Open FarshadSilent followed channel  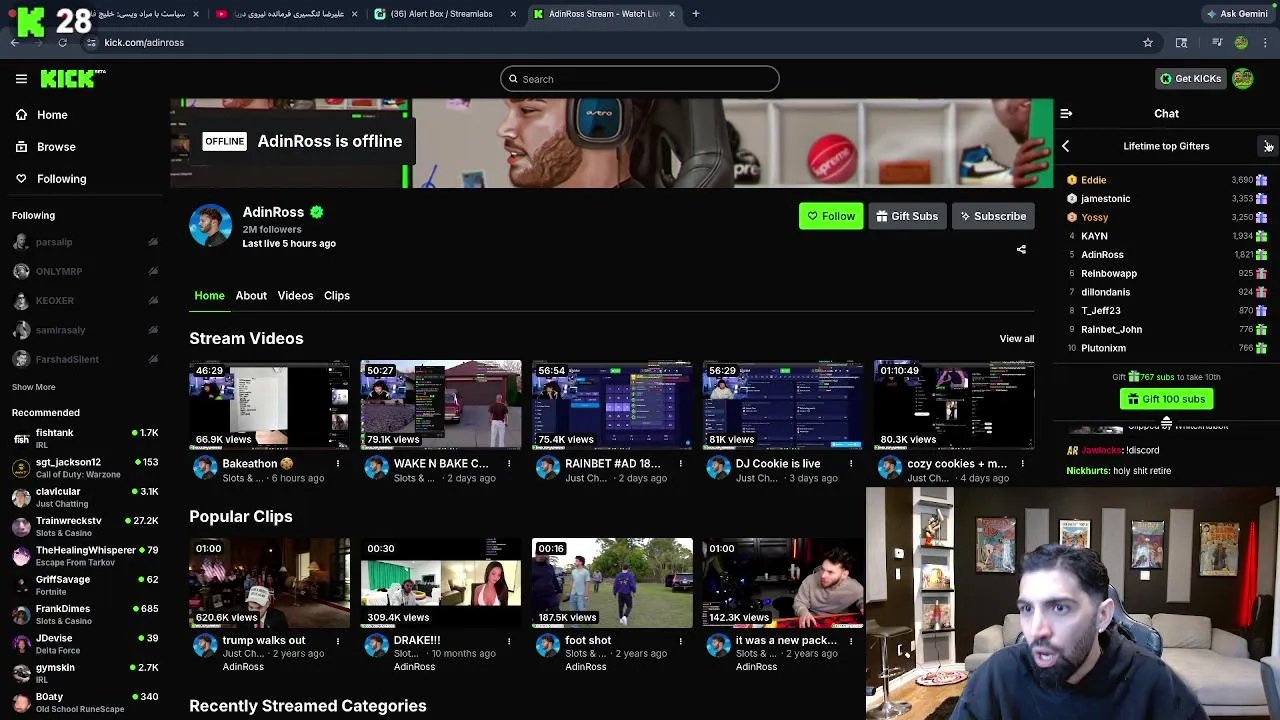coord(85,359)
